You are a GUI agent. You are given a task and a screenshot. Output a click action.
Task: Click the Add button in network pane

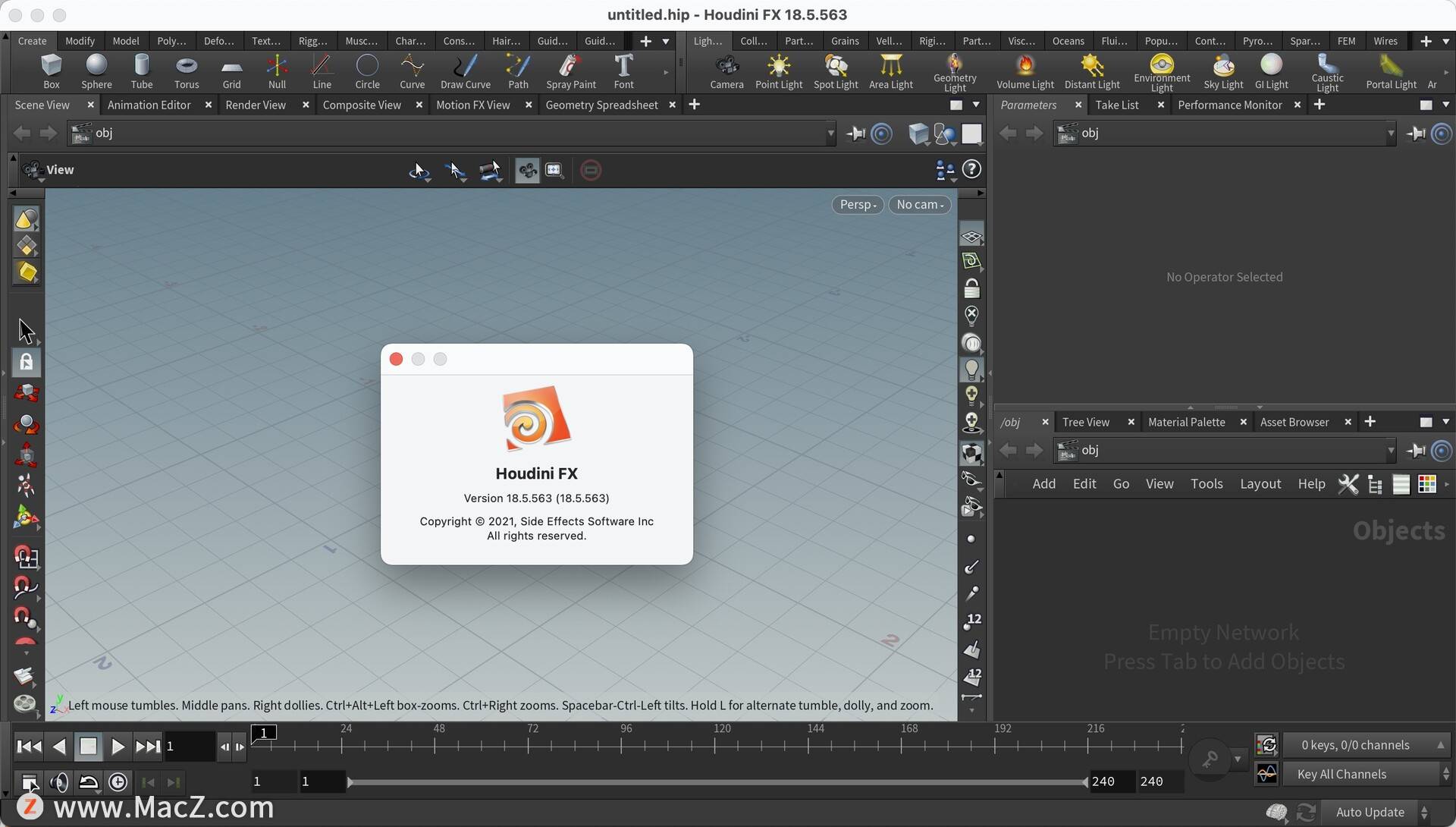coord(1044,483)
